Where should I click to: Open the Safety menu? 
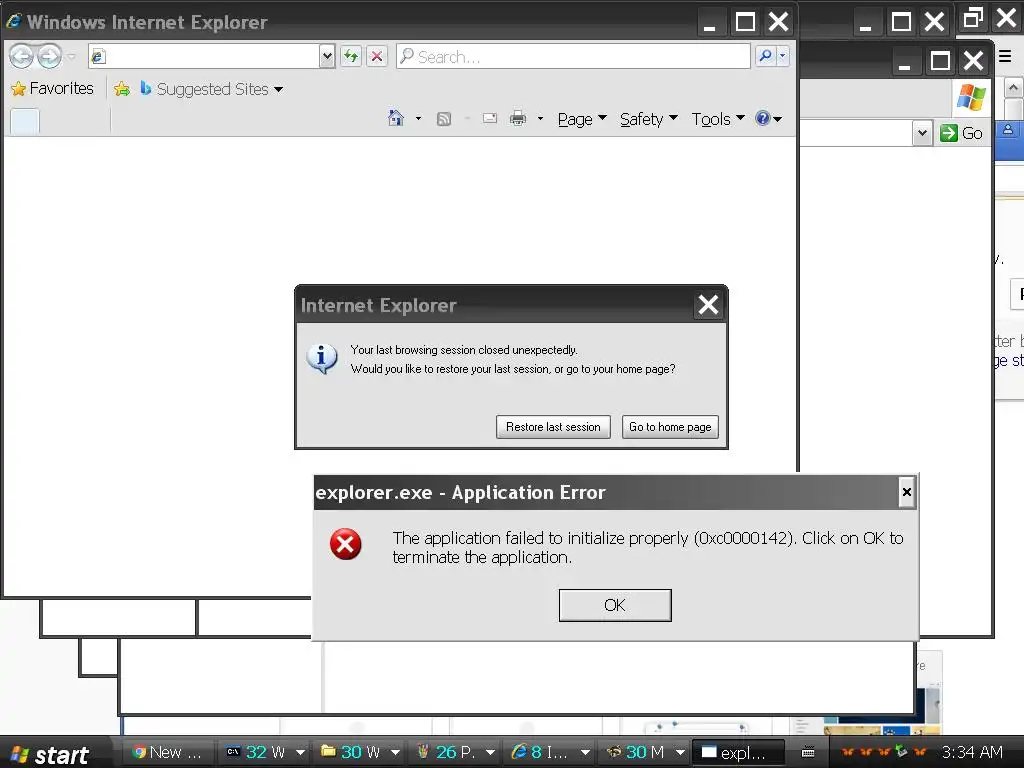pyautogui.click(x=648, y=119)
